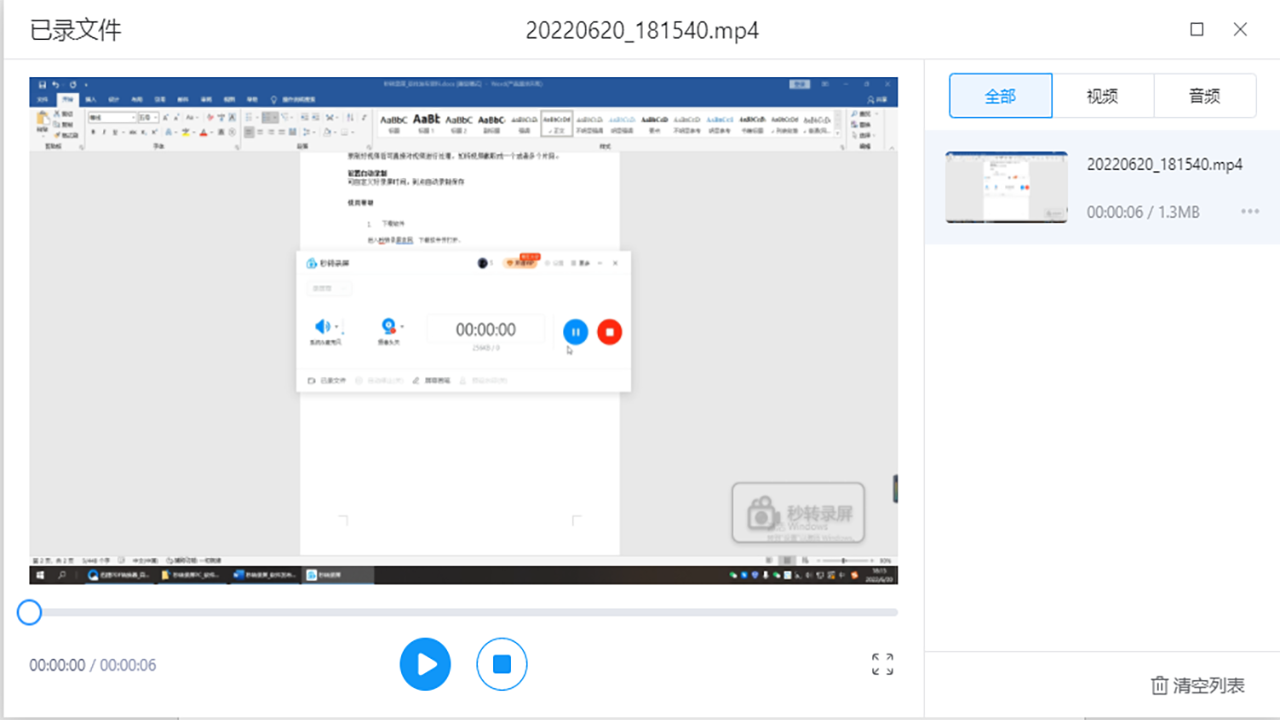
Task: Switch to the 视频 tab
Action: 1103,95
